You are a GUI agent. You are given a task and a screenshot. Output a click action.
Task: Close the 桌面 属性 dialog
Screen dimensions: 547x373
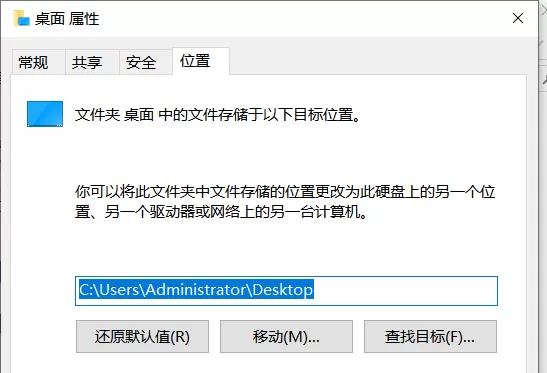[518, 18]
